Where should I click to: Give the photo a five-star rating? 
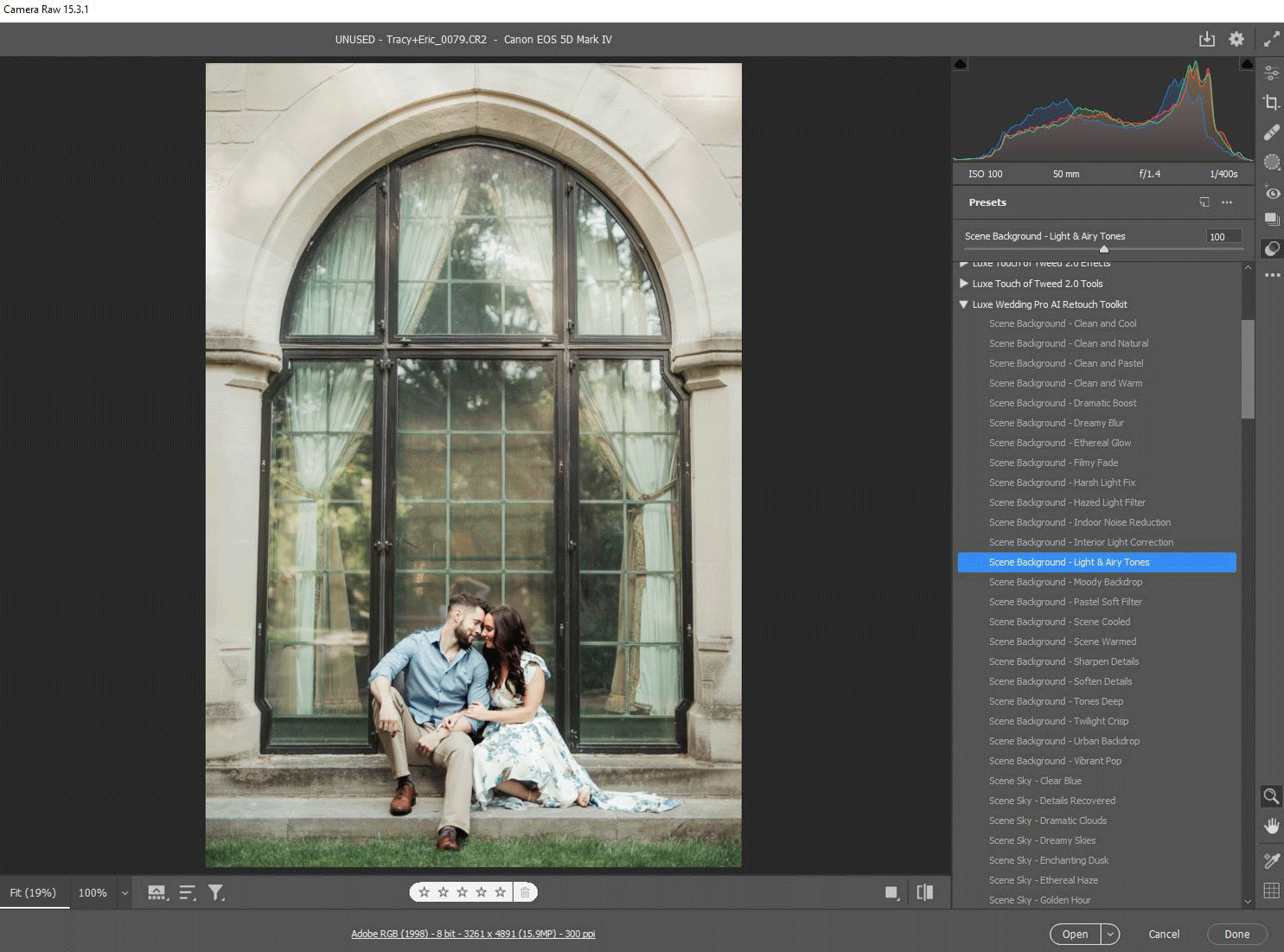pyautogui.click(x=500, y=892)
